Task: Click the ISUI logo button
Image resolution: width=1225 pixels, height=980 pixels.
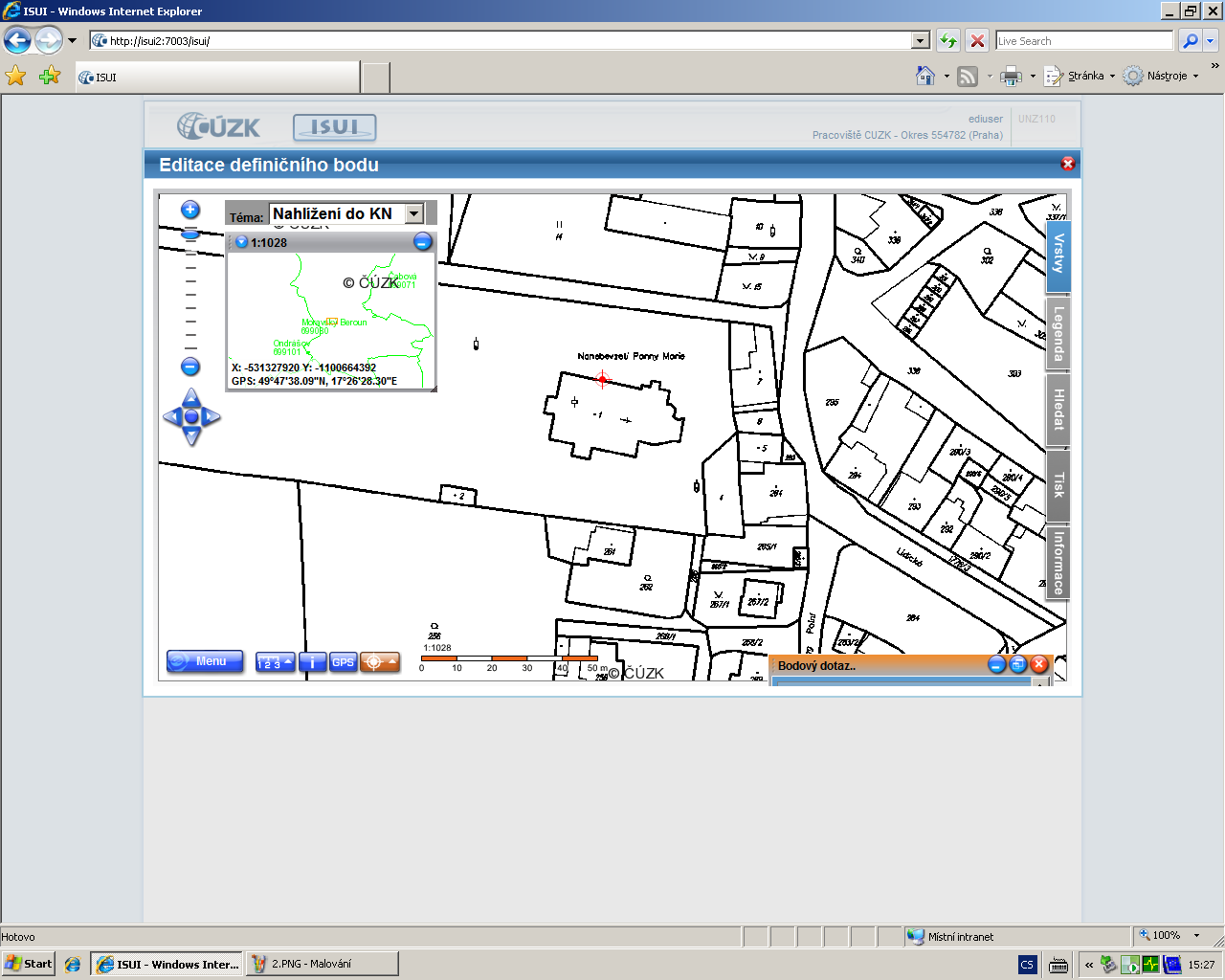Action: pyautogui.click(x=334, y=127)
